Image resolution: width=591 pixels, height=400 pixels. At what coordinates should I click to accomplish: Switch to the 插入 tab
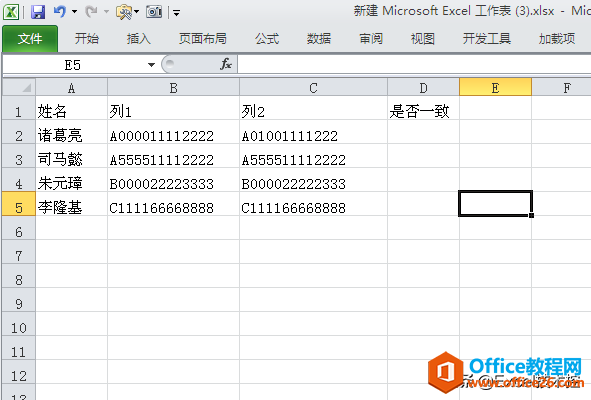(139, 38)
